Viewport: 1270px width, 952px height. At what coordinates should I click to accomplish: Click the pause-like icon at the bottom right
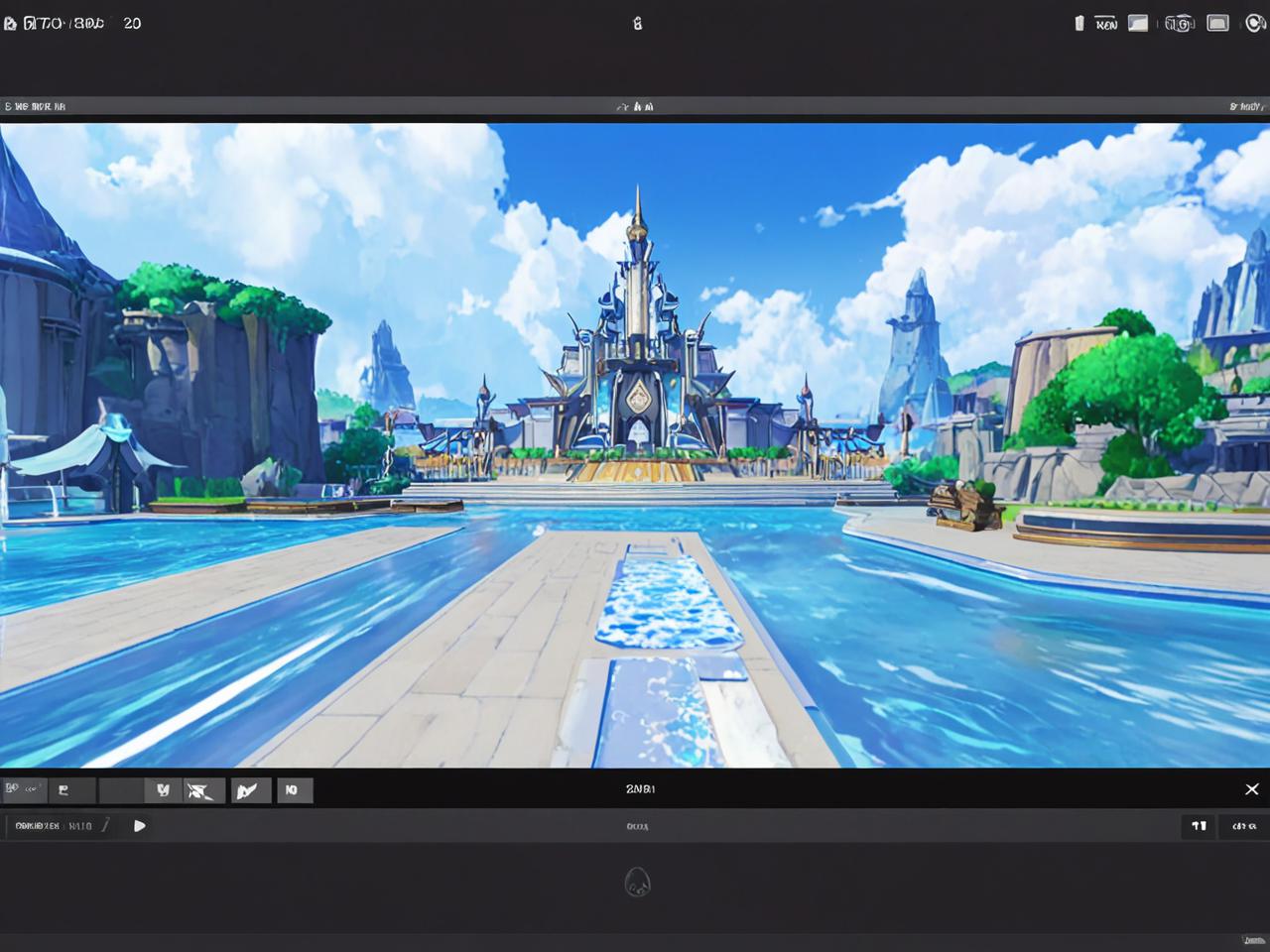pyautogui.click(x=1199, y=825)
